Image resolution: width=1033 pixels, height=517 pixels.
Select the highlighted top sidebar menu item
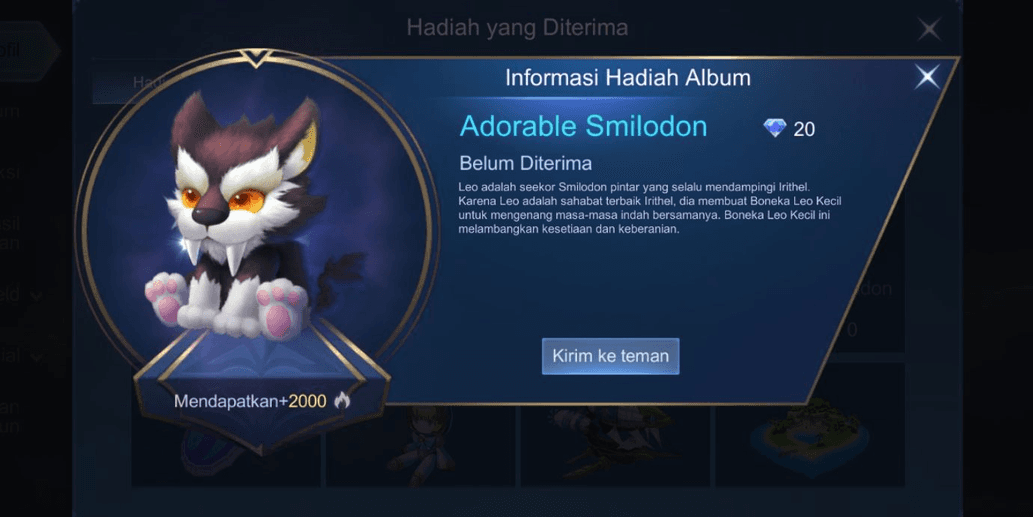(26, 49)
